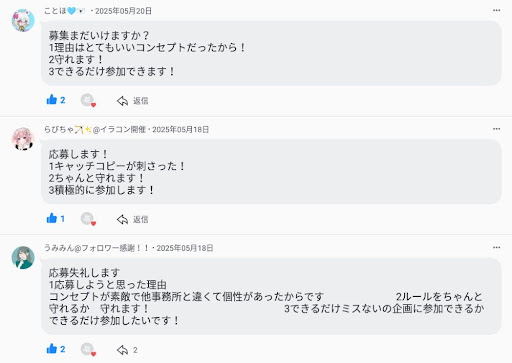
Task: Click 返信 under ことは's comment
Action: click(141, 101)
